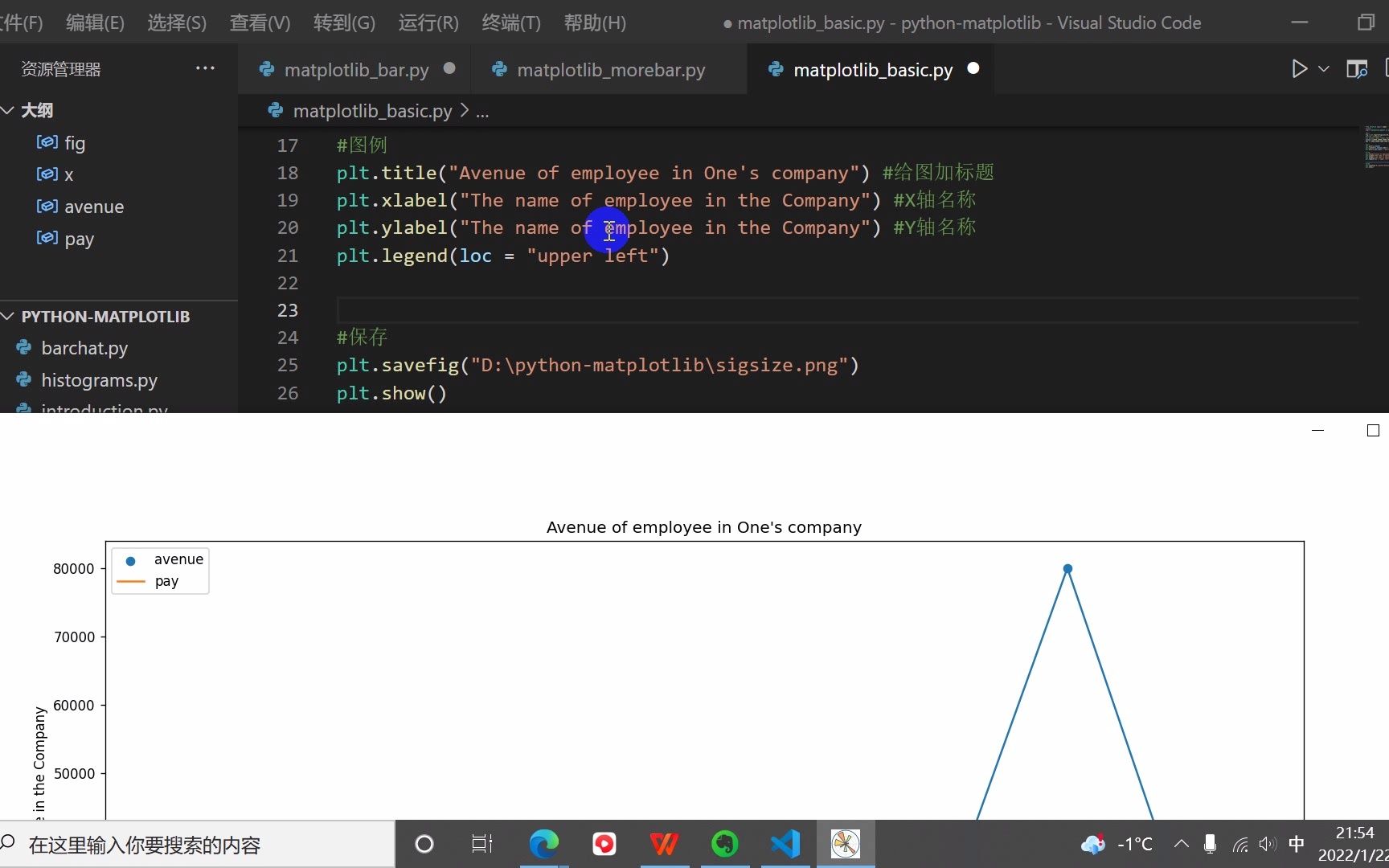
Task: Toggle 中 input method indicator
Action: pyautogui.click(x=1297, y=844)
